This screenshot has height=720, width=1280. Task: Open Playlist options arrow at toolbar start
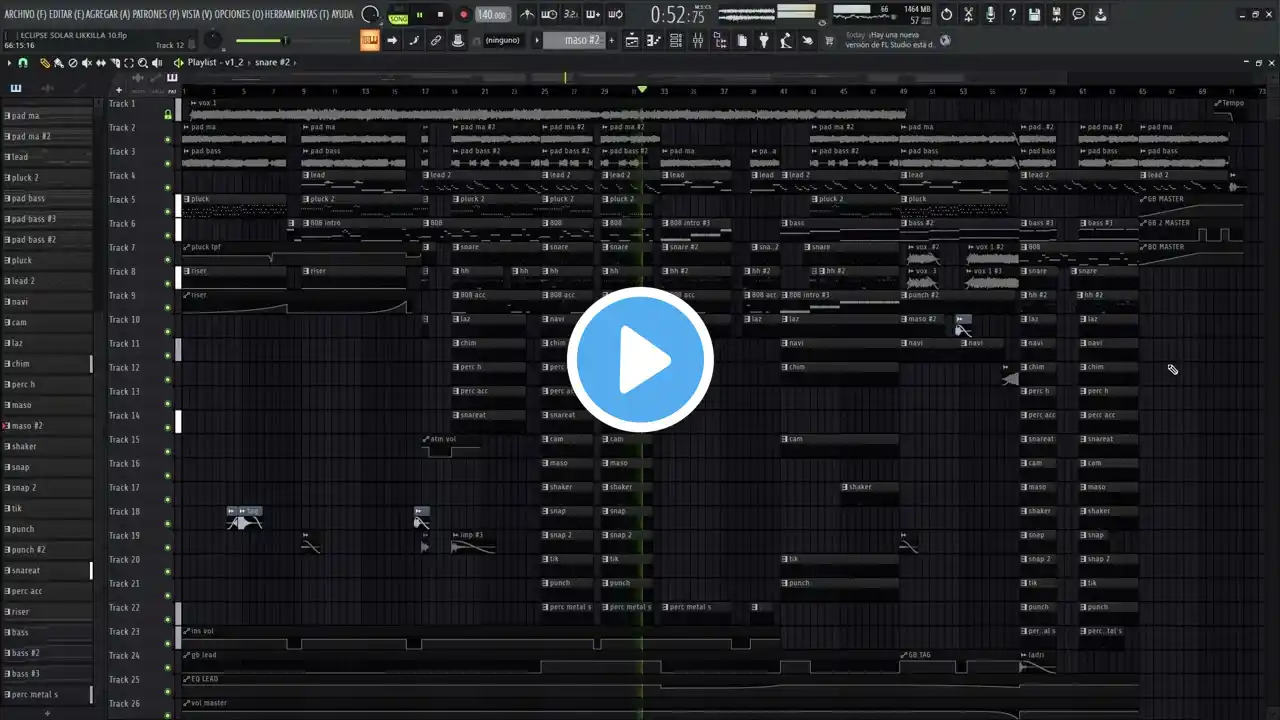[9, 63]
